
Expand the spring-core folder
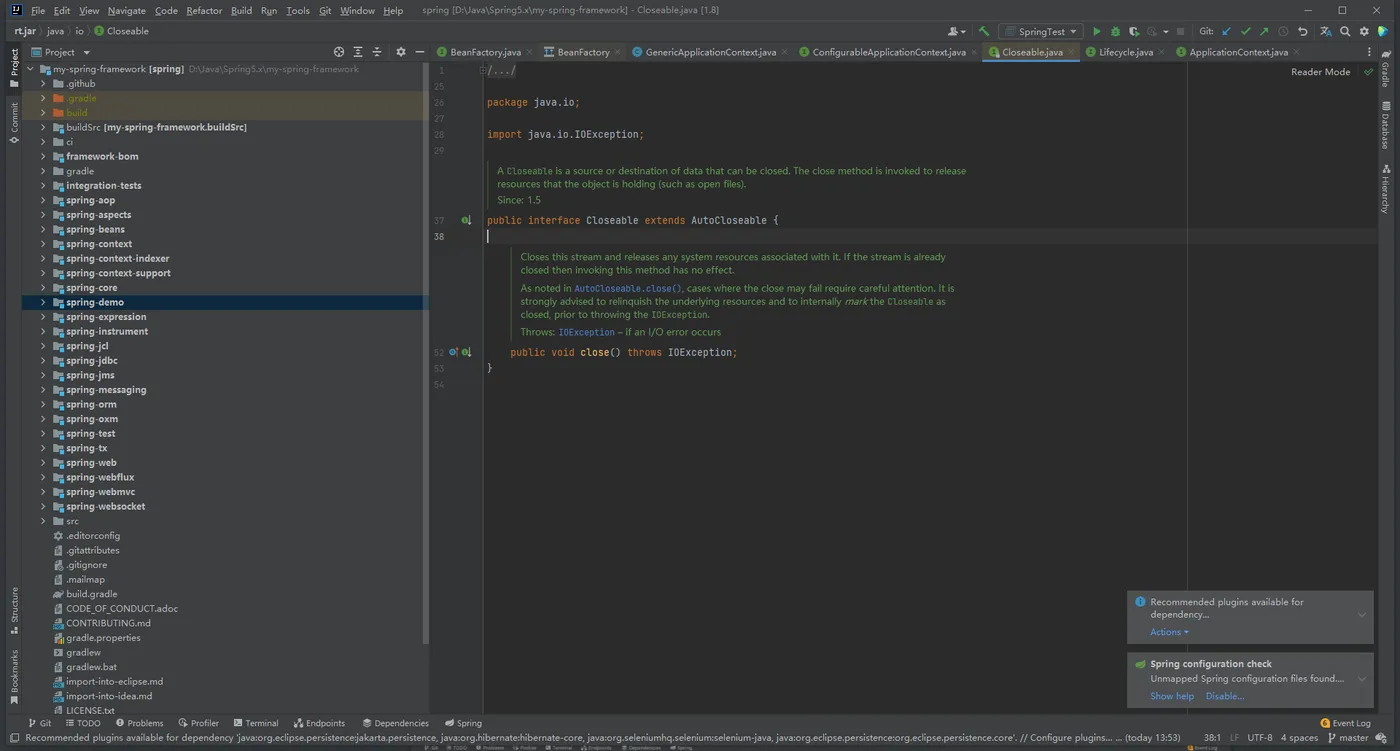[x=43, y=288]
